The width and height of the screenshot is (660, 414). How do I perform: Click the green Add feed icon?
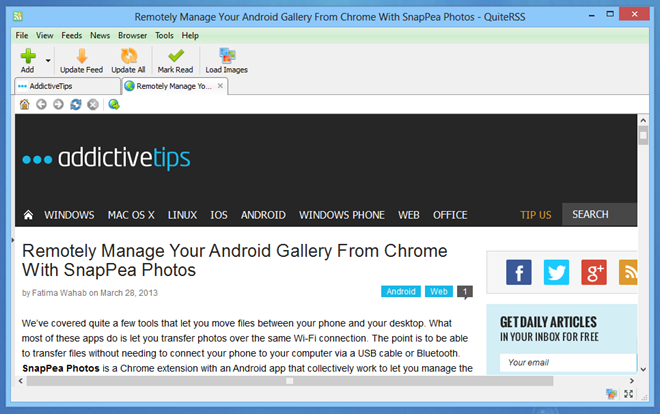28,56
